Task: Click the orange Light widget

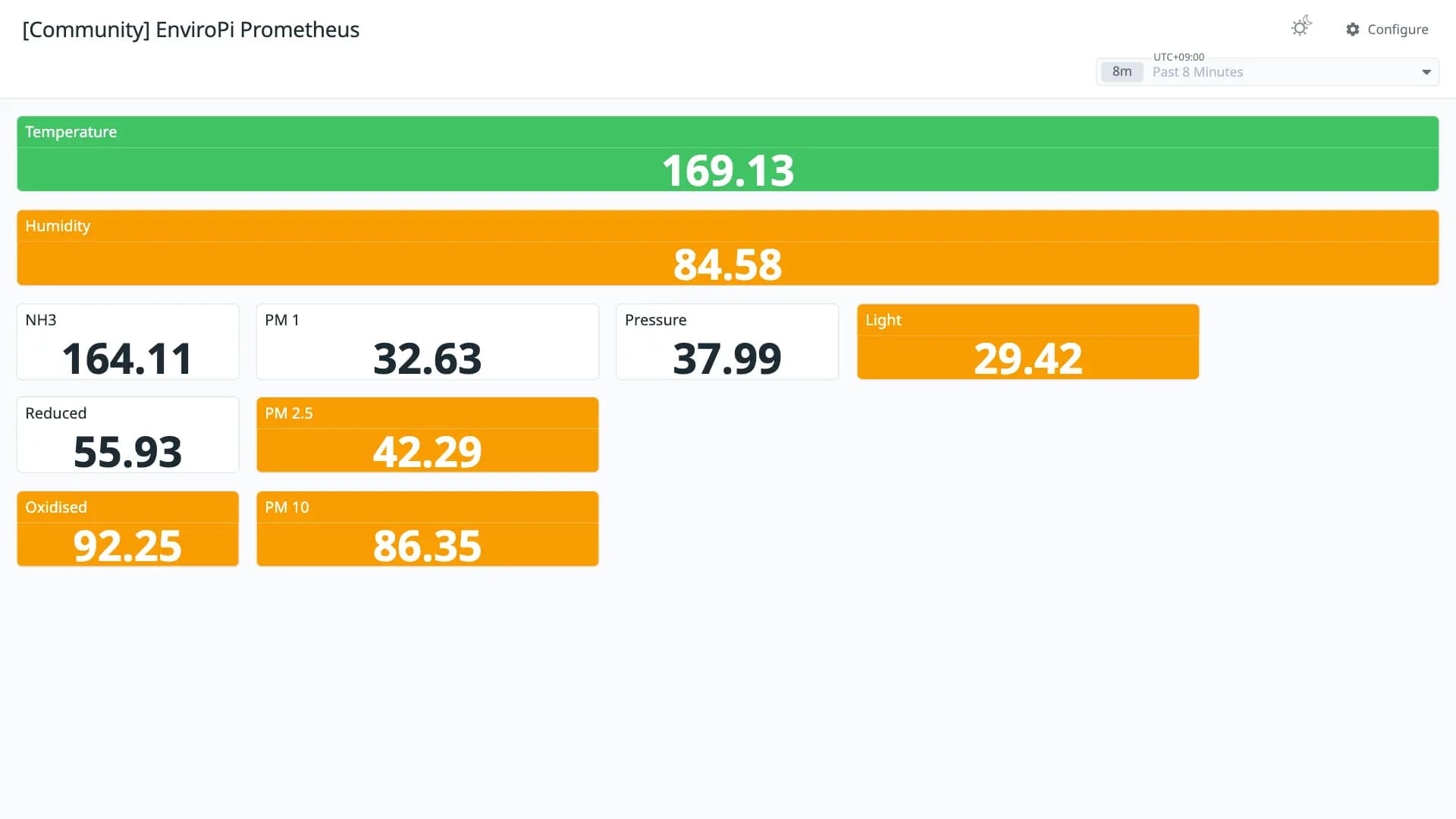Action: 1028,341
